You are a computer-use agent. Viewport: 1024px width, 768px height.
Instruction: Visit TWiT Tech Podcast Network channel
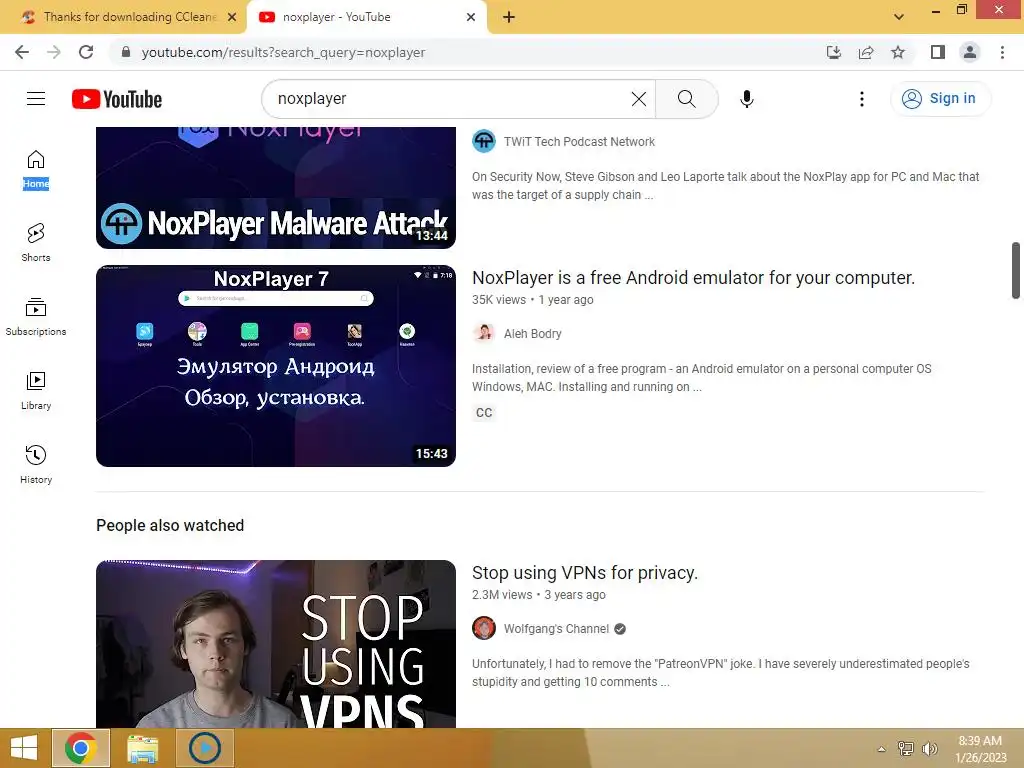[579, 142]
